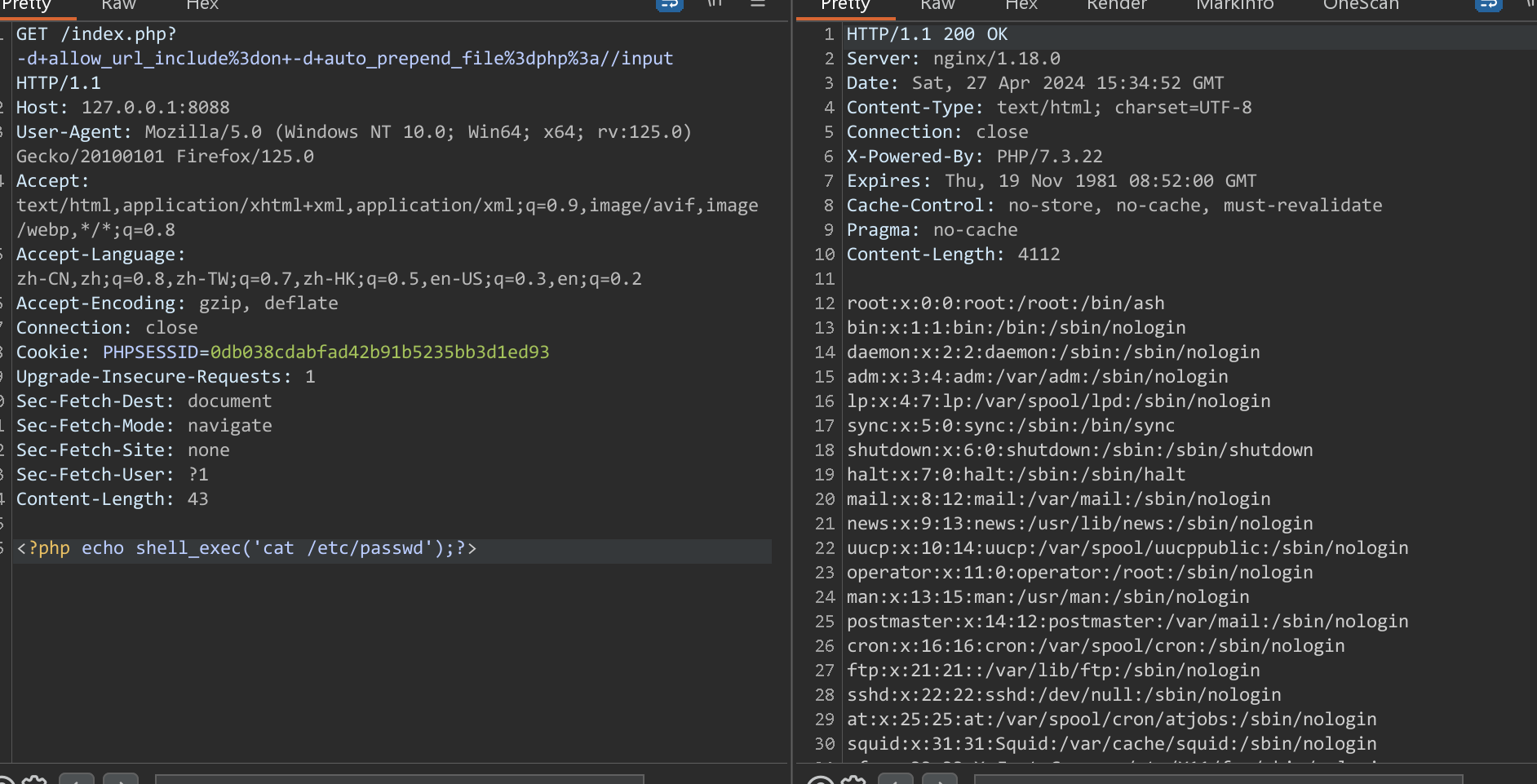
Task: Click the adm:x:3:4 passwd entry
Action: [x=1038, y=377]
